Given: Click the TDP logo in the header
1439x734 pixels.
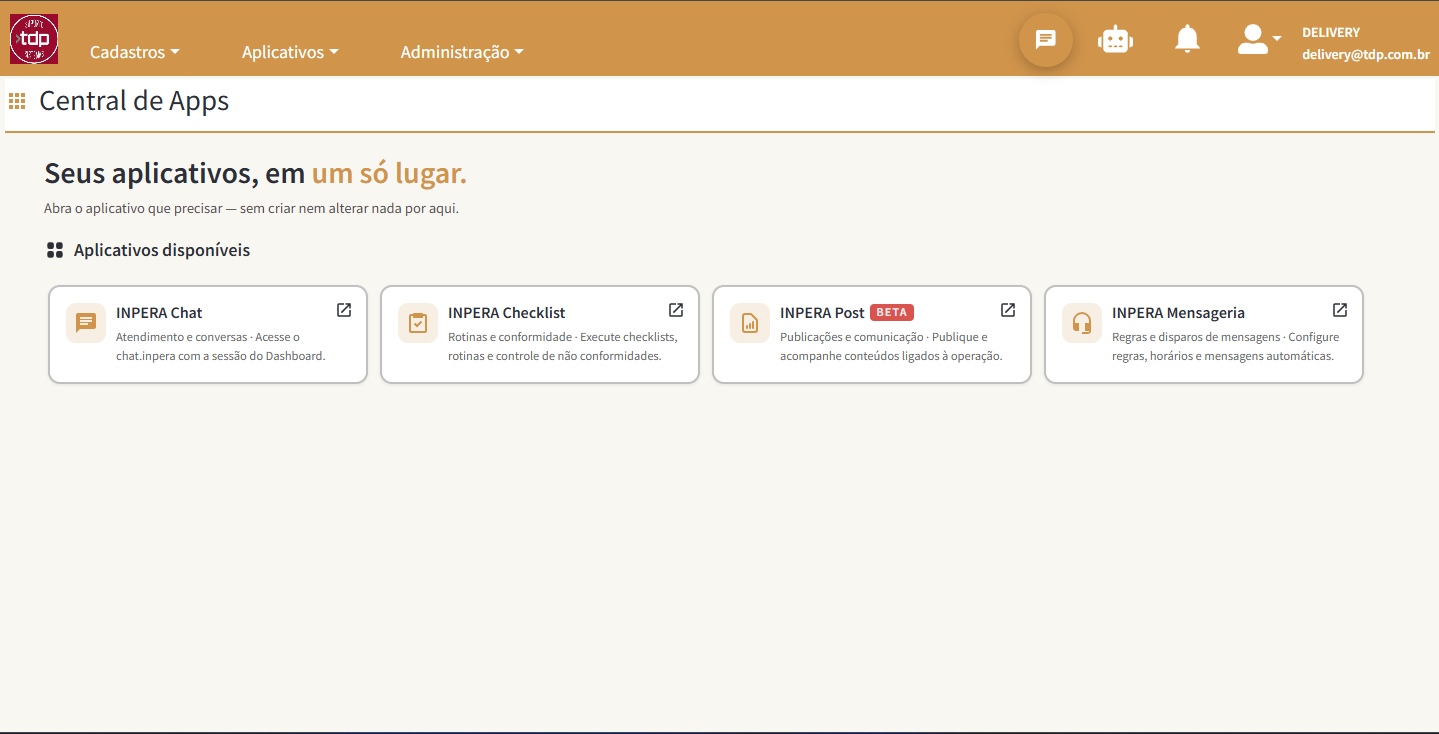Looking at the screenshot, I should (34, 39).
